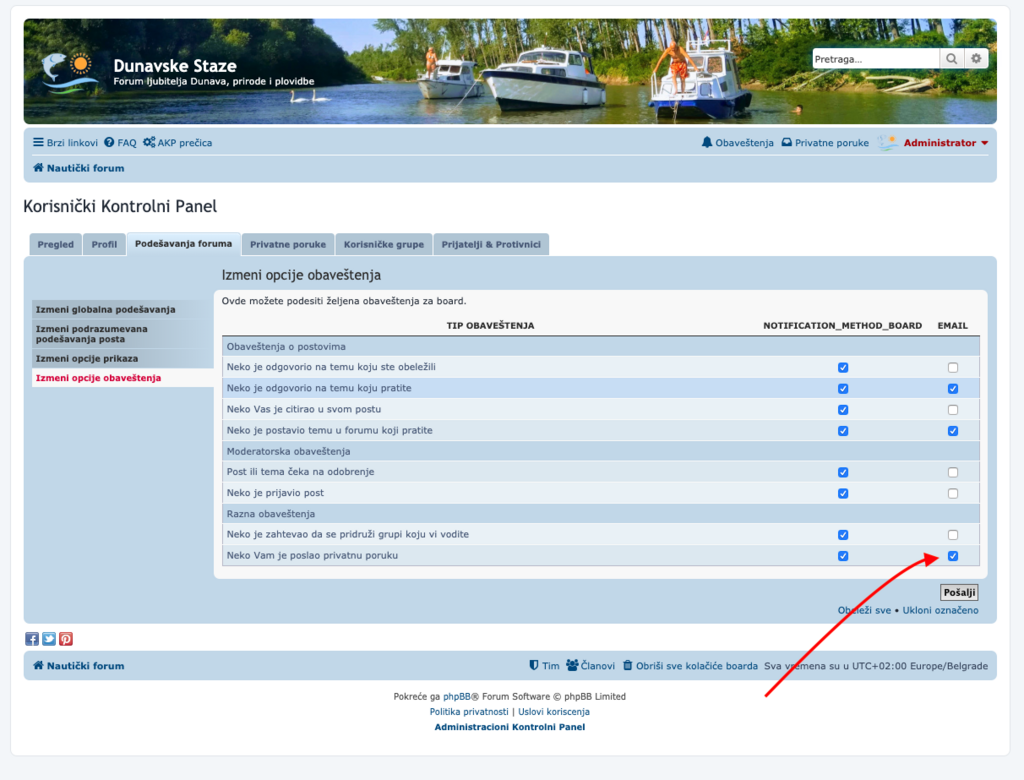
Task: Toggle board notification for temu koju pratite
Action: 843,389
